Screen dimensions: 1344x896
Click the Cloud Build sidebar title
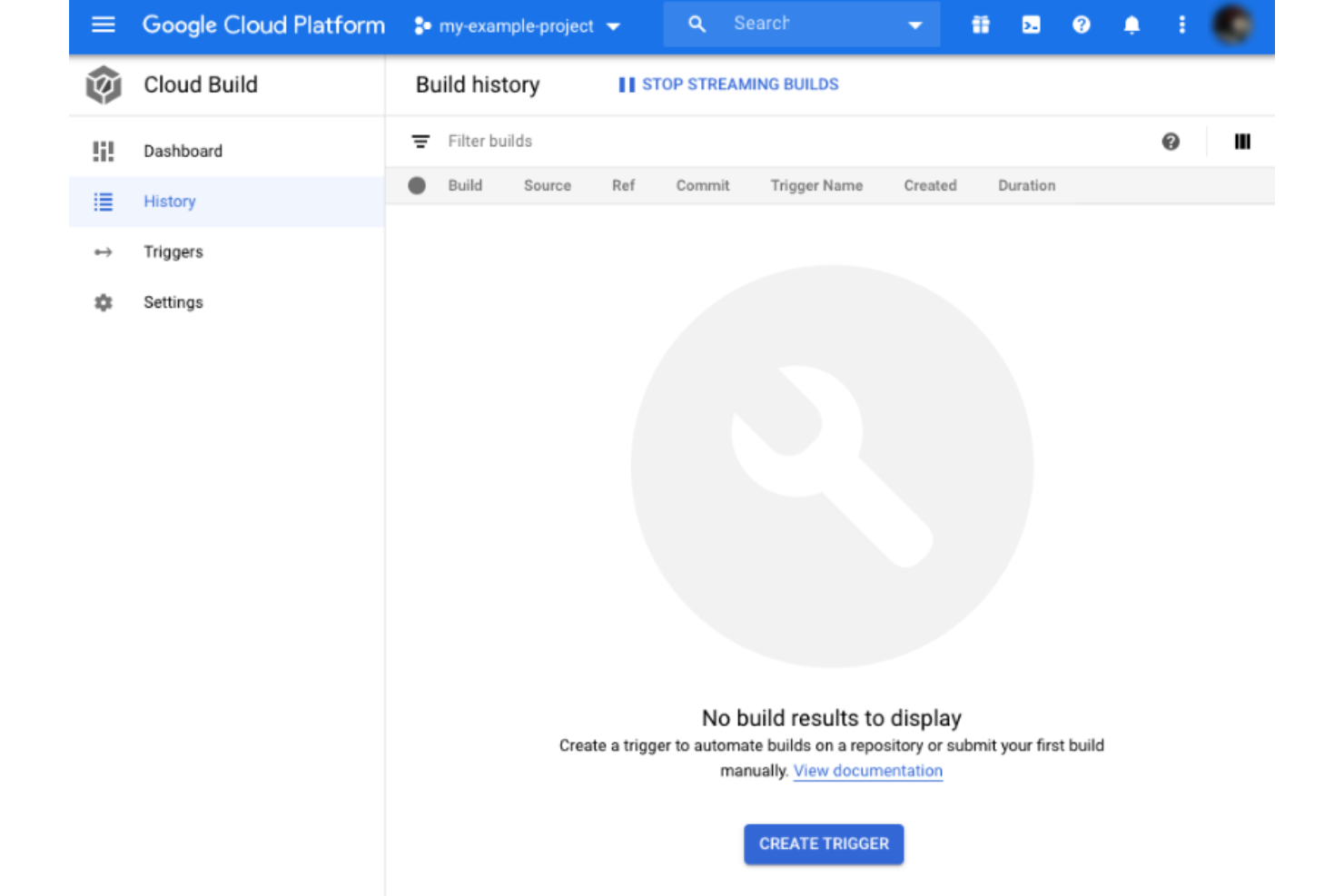[201, 84]
